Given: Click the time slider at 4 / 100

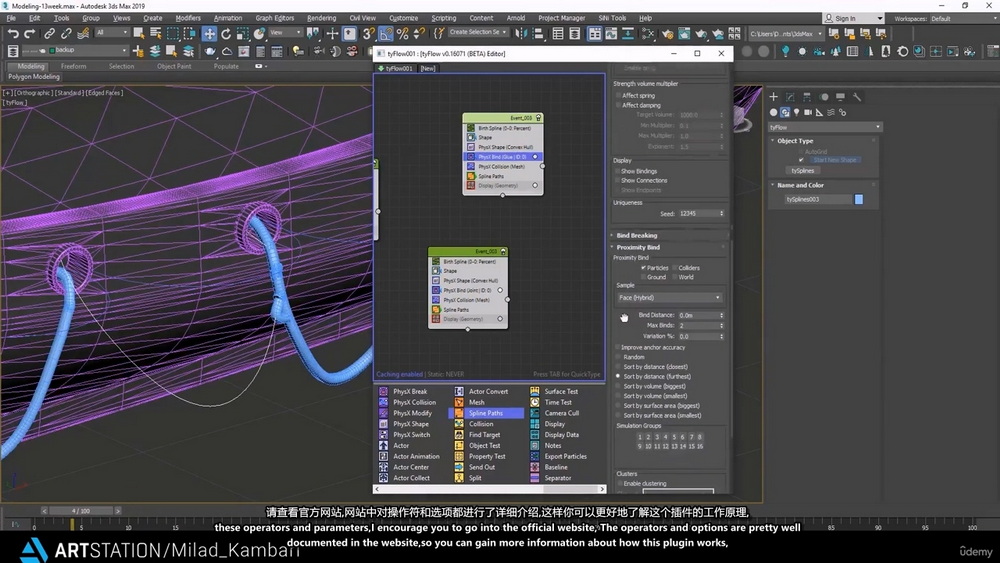Looking at the screenshot, I should point(80,511).
